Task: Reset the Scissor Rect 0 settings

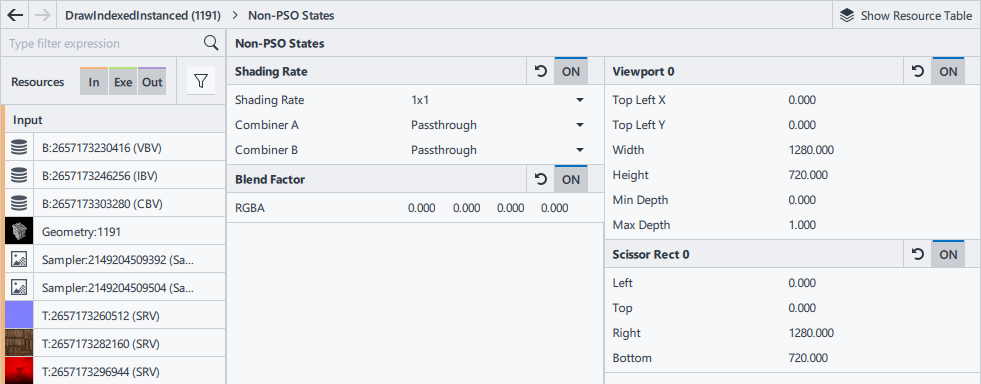Action: click(x=918, y=255)
